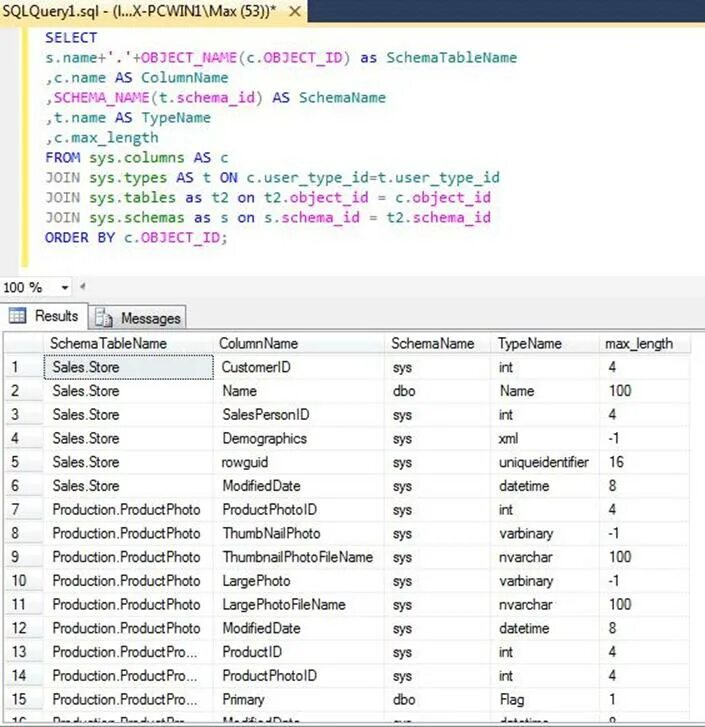
Task: Click nvarchar type cell in row 9
Action: pos(545,557)
